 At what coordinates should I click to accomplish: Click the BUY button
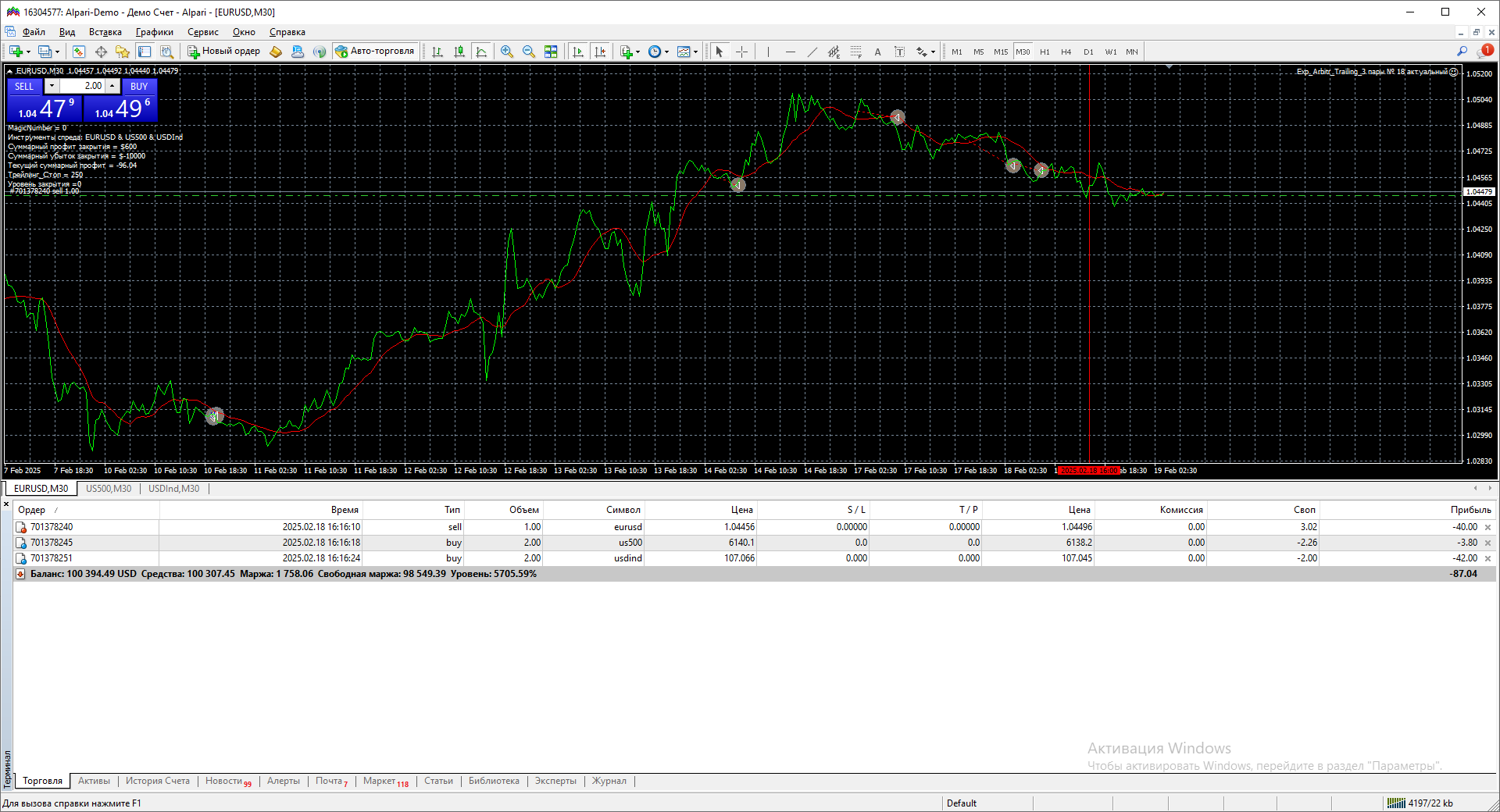click(x=139, y=86)
